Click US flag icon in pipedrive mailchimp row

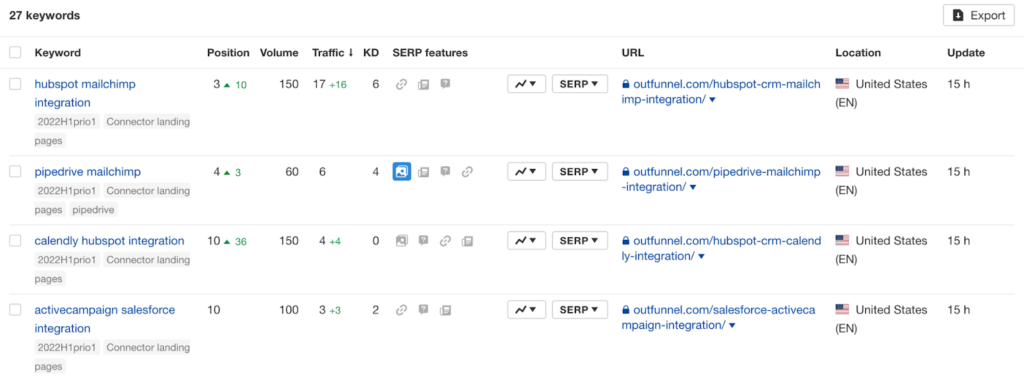[x=842, y=171]
